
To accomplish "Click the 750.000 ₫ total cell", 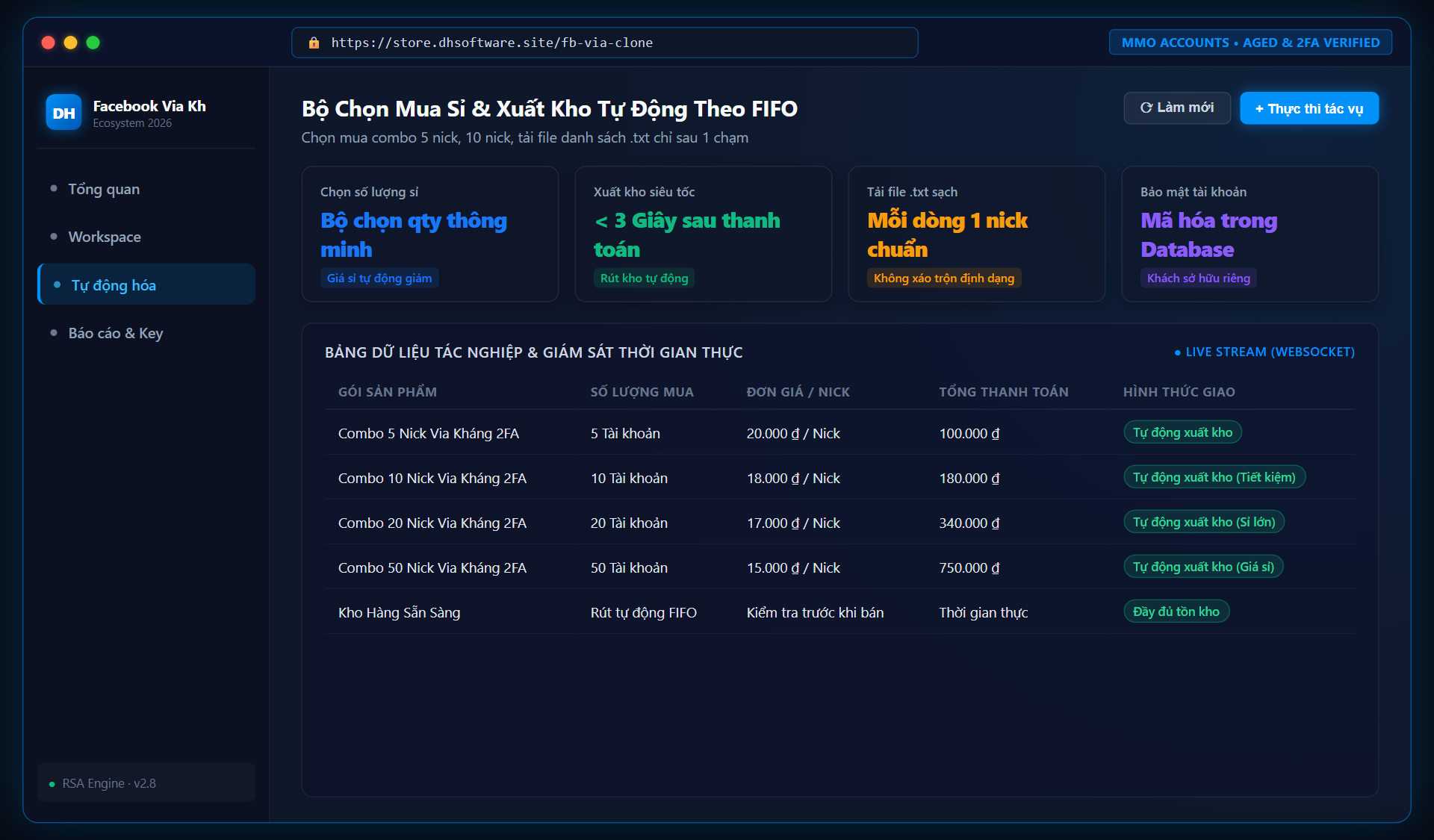I will pyautogui.click(x=969, y=567).
